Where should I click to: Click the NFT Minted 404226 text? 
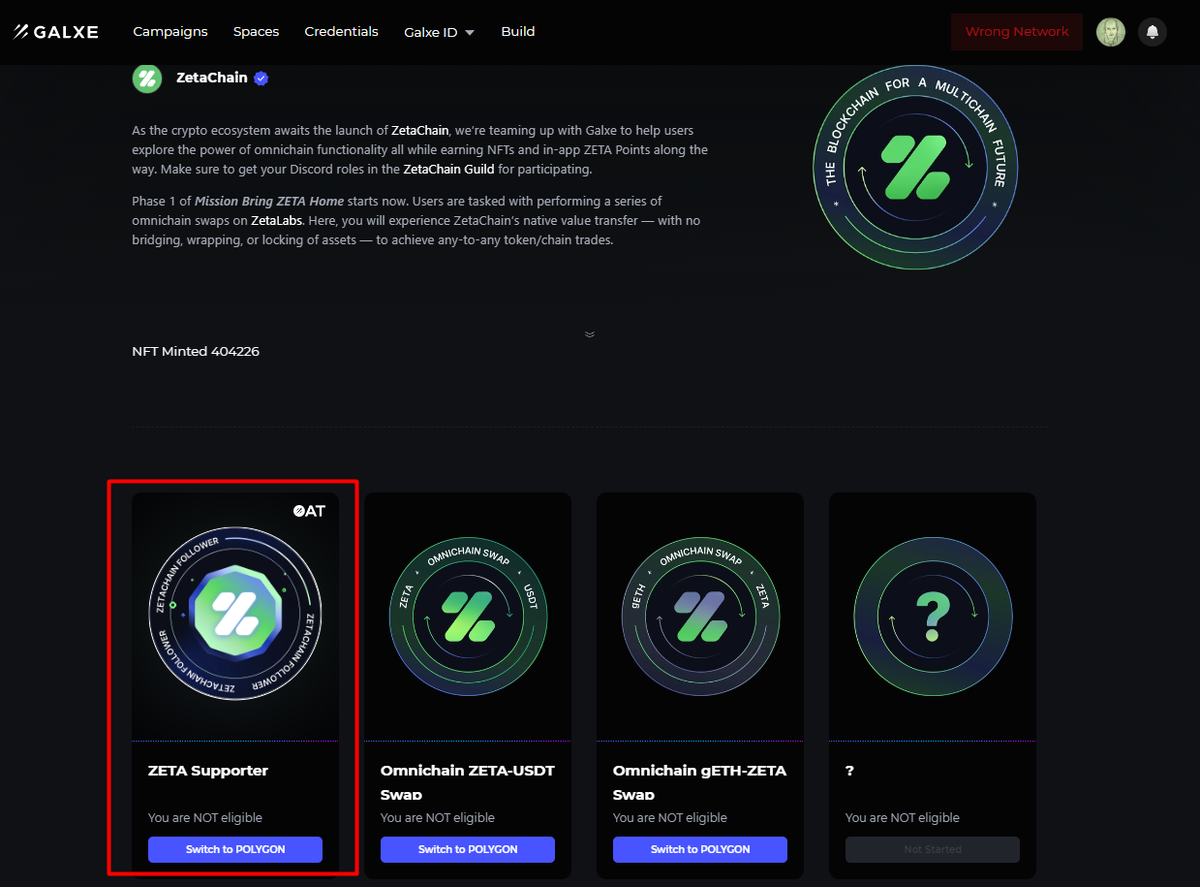point(196,352)
